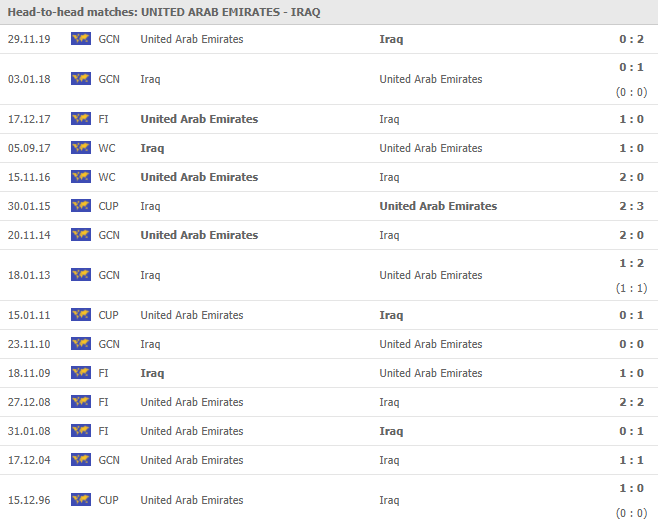The width and height of the screenshot is (658, 524).
Task: Select the 2 : 2 result from 27.12.08
Action: coord(633,402)
